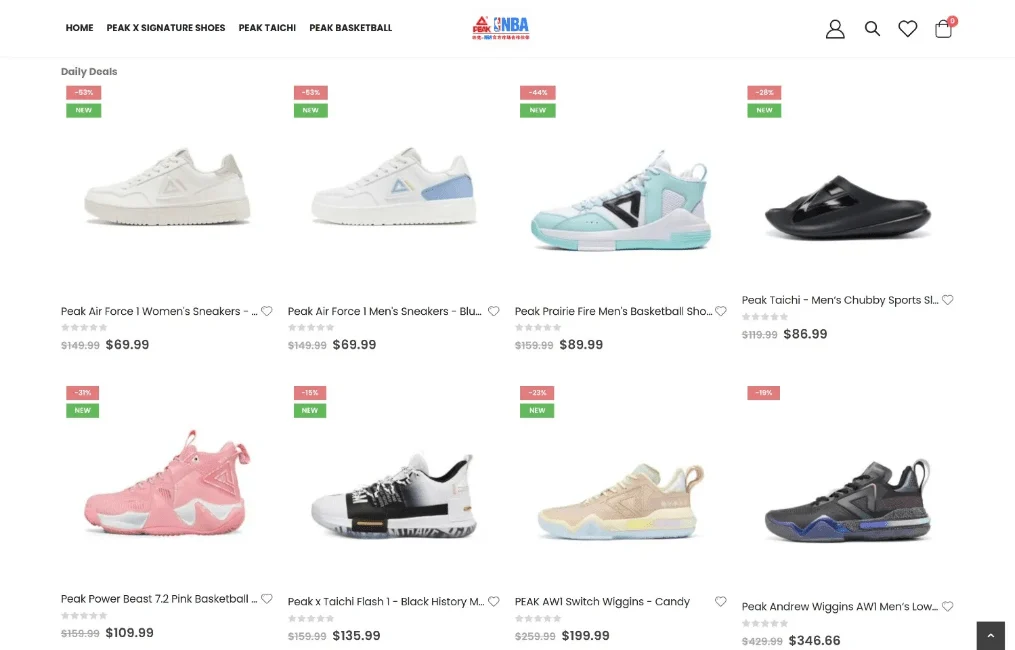The image size is (1015, 650).
Task: Click the Peak NBA logo
Action: point(501,28)
